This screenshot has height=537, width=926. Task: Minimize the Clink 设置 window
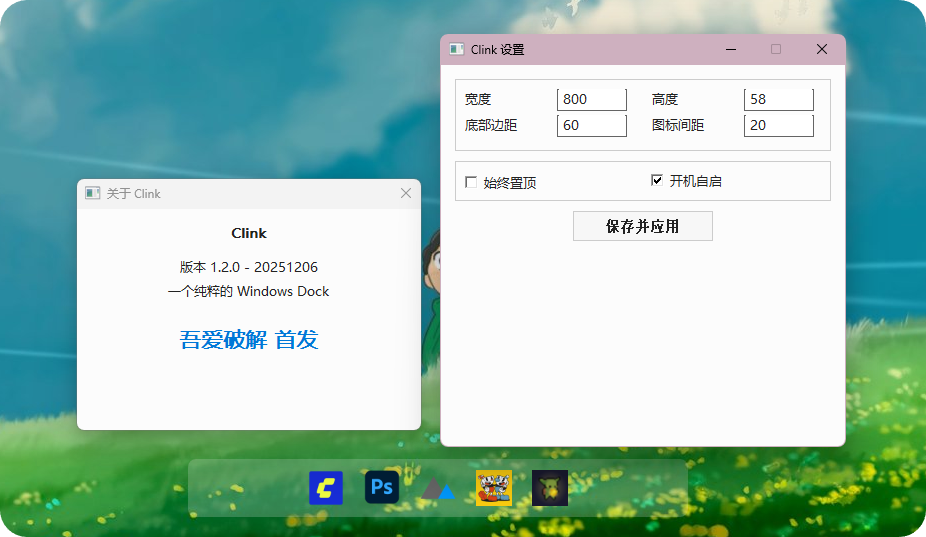tap(731, 49)
